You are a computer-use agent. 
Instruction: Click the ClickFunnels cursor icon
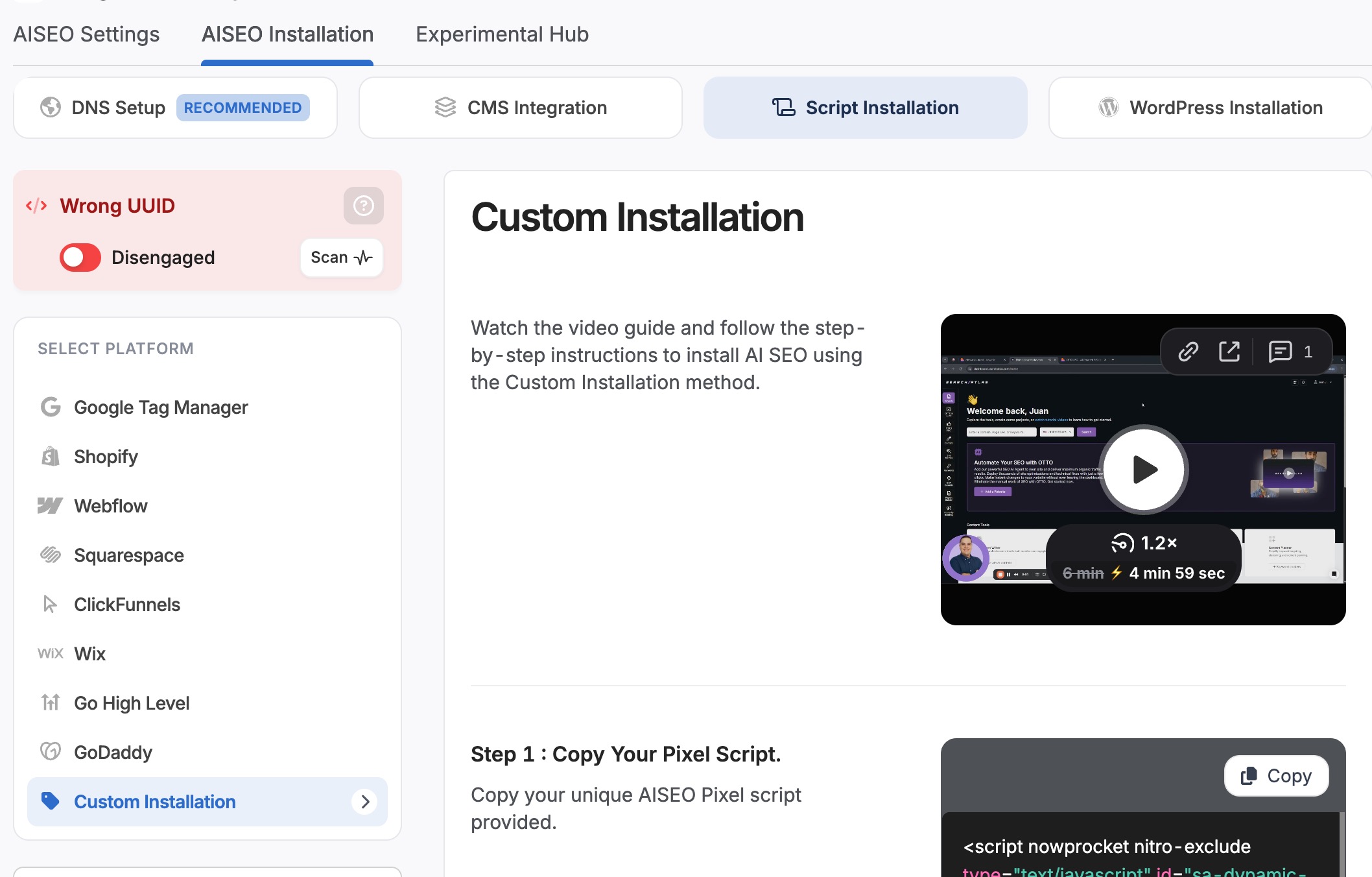coord(51,604)
